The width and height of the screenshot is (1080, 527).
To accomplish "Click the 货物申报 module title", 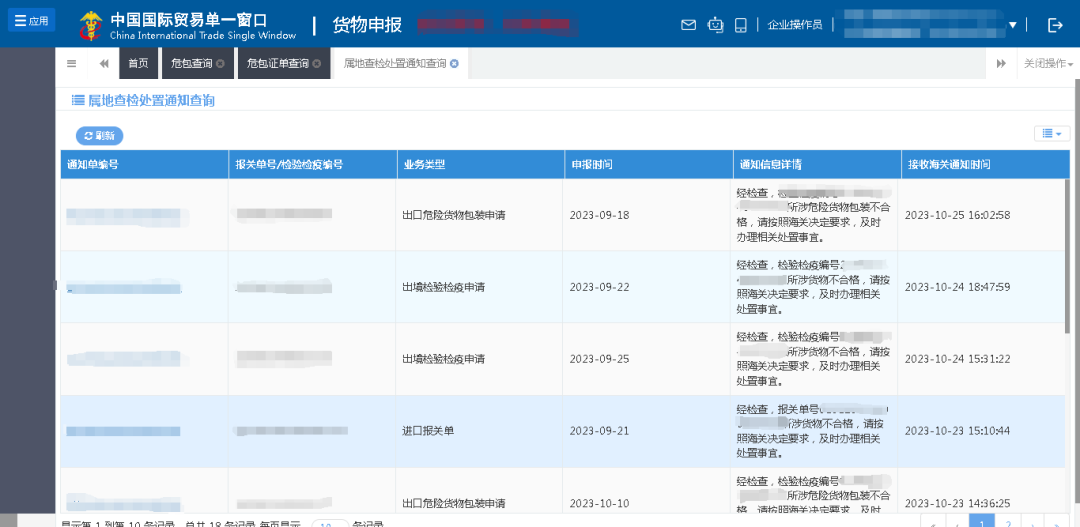I will pos(366,25).
